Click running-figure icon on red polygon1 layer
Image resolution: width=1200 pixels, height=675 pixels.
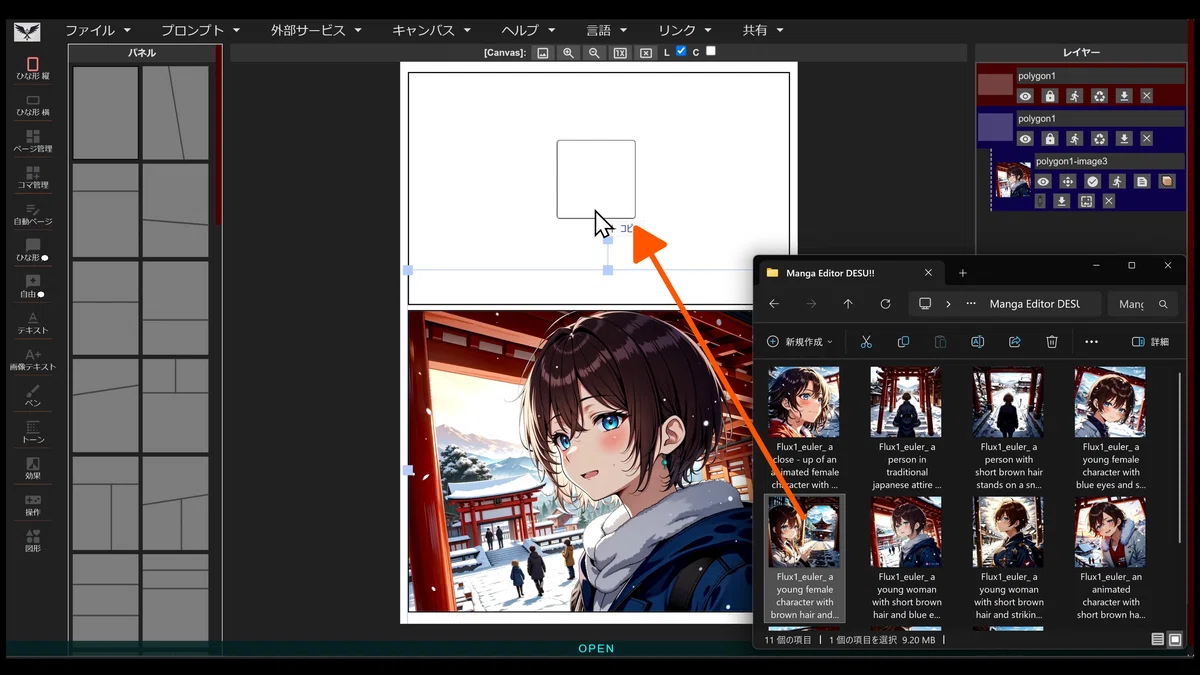coord(1074,96)
